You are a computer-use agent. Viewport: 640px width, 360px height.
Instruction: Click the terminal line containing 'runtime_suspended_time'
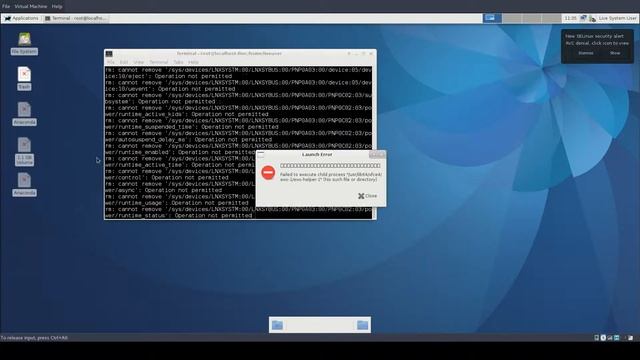(192, 127)
